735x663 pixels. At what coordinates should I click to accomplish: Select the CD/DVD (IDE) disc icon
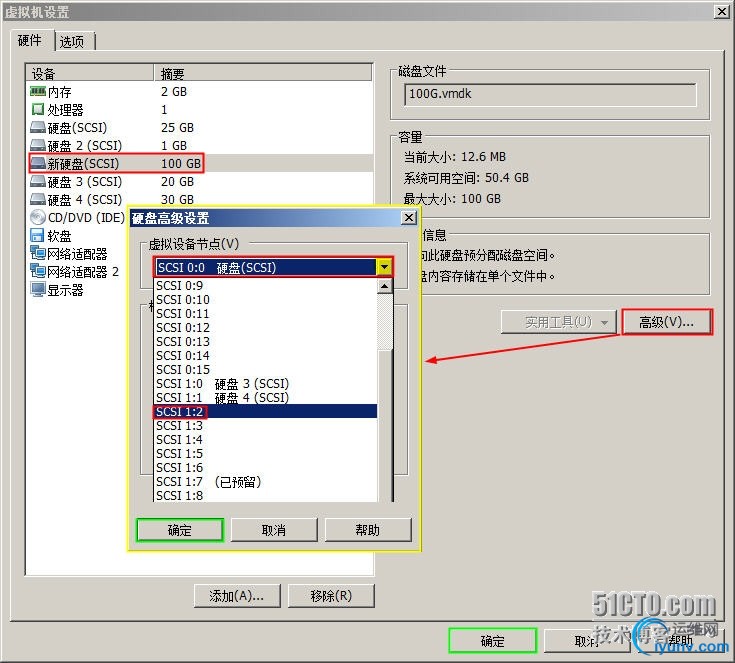coord(38,218)
